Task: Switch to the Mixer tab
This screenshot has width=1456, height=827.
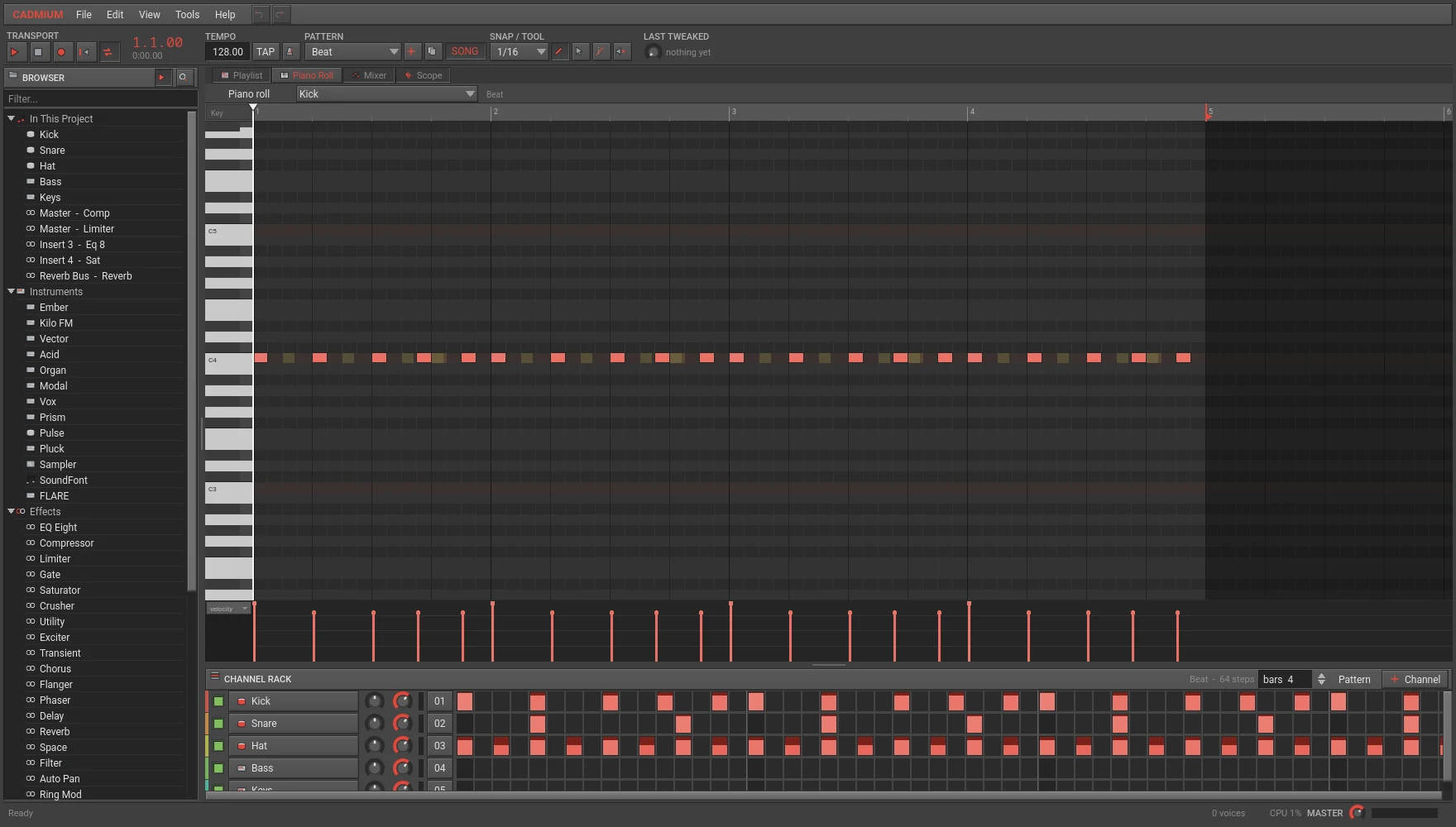Action: [369, 75]
